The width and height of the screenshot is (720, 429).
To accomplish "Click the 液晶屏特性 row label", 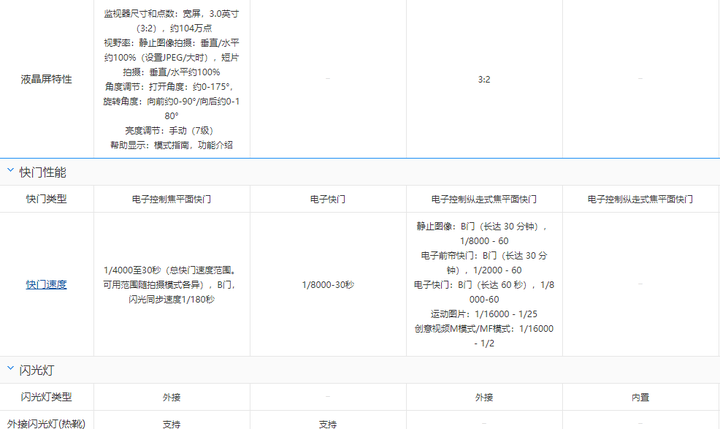I will point(46,79).
